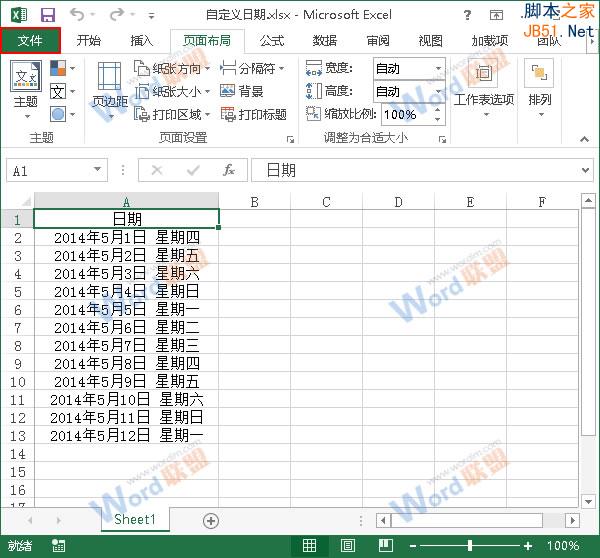Viewport: 600px width, 558px height.
Task: Click the Select All corner triangle
Action: [25, 201]
